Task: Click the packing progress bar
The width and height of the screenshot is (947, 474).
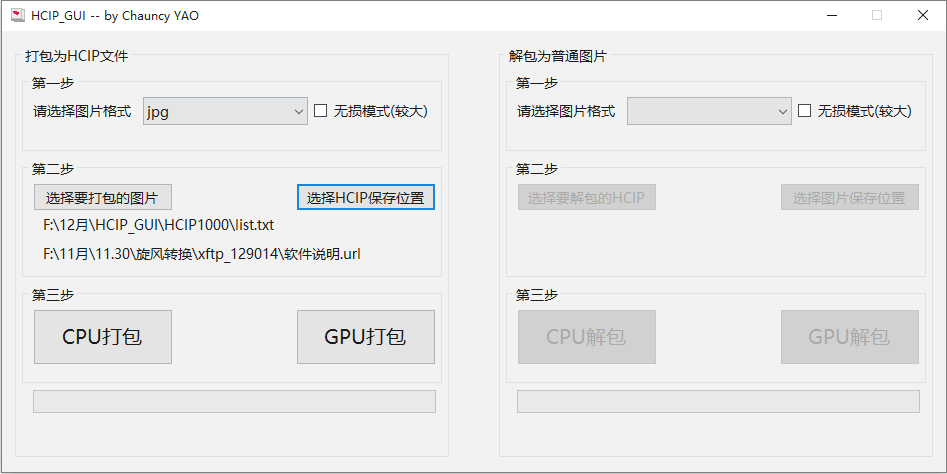Action: coord(235,401)
